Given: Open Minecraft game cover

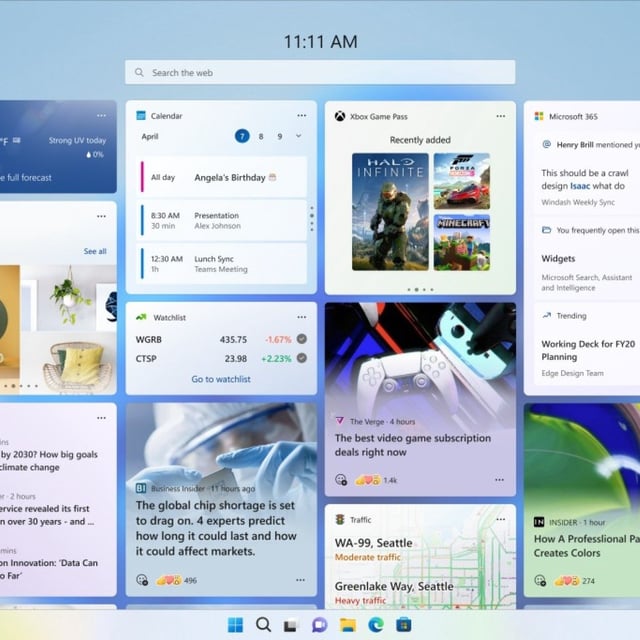Looking at the screenshot, I should point(462,242).
